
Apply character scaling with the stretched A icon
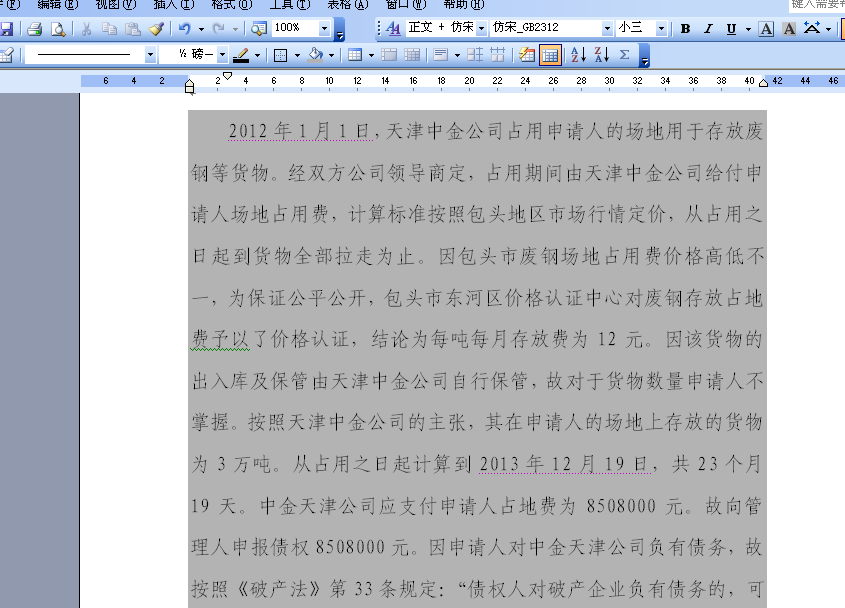point(812,28)
